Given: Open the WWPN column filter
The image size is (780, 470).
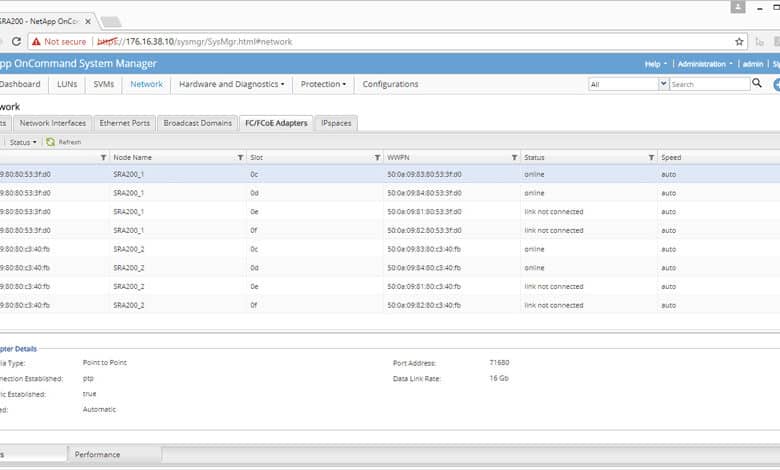Looking at the screenshot, I should 514,157.
